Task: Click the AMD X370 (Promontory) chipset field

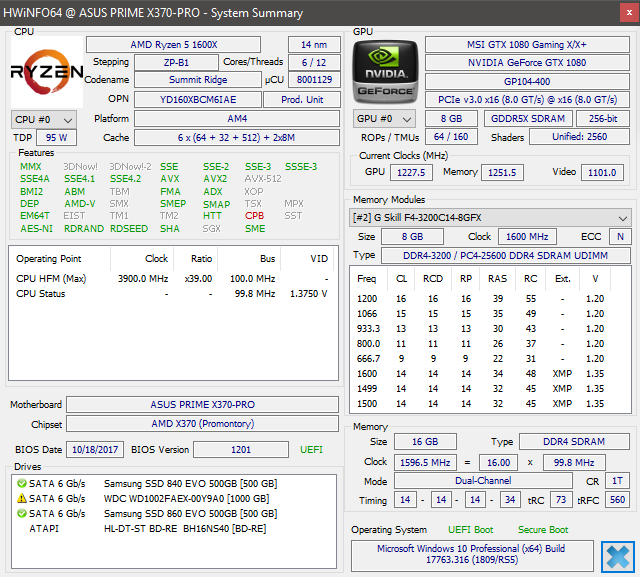Action: coord(202,424)
